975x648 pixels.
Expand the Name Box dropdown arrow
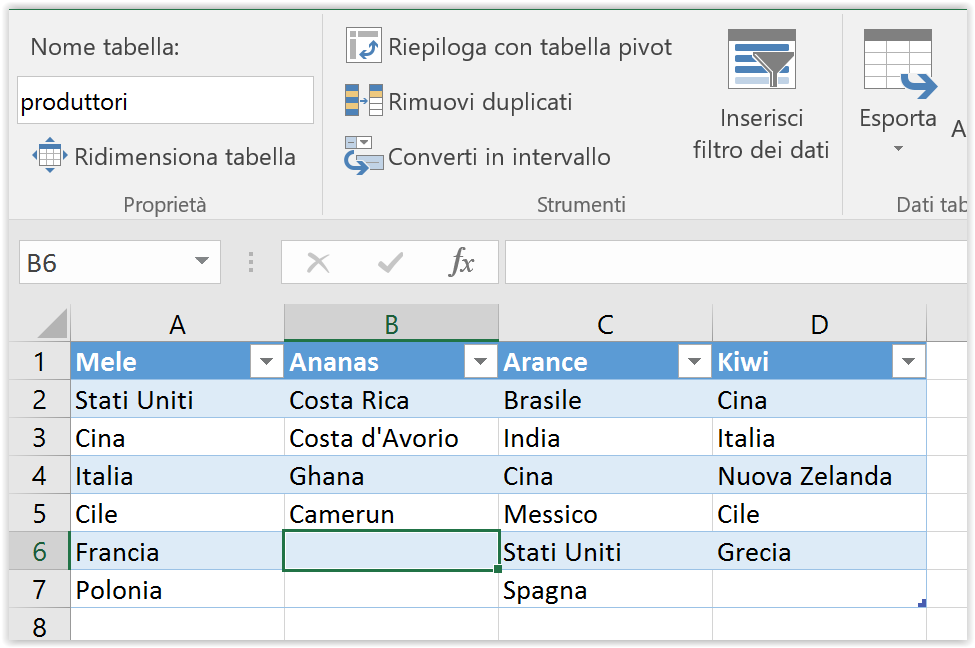pos(201,261)
